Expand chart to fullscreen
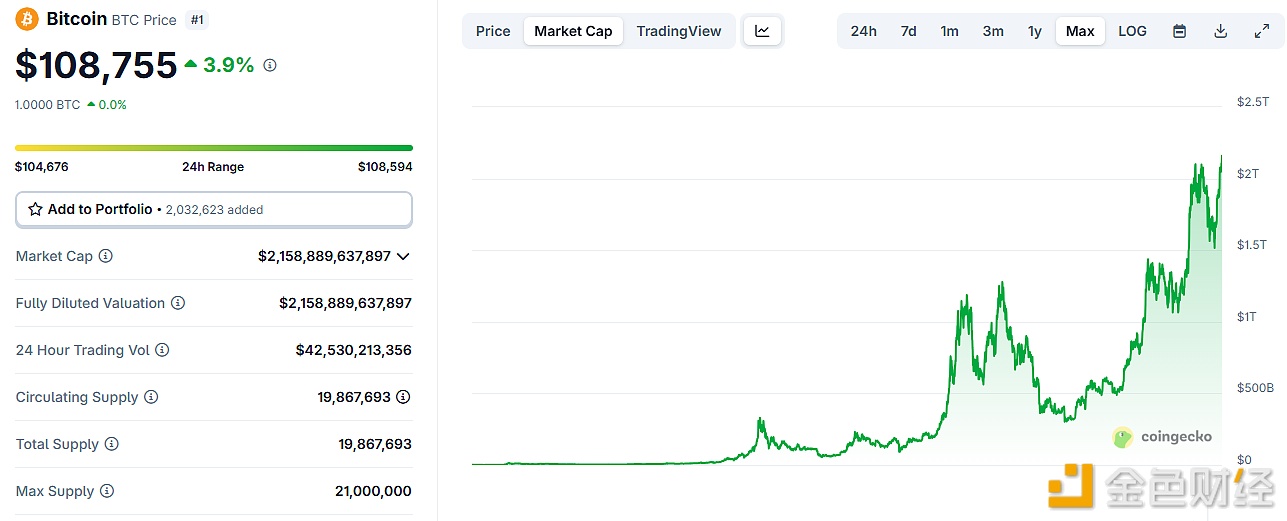The height and width of the screenshot is (521, 1287). point(1262,31)
